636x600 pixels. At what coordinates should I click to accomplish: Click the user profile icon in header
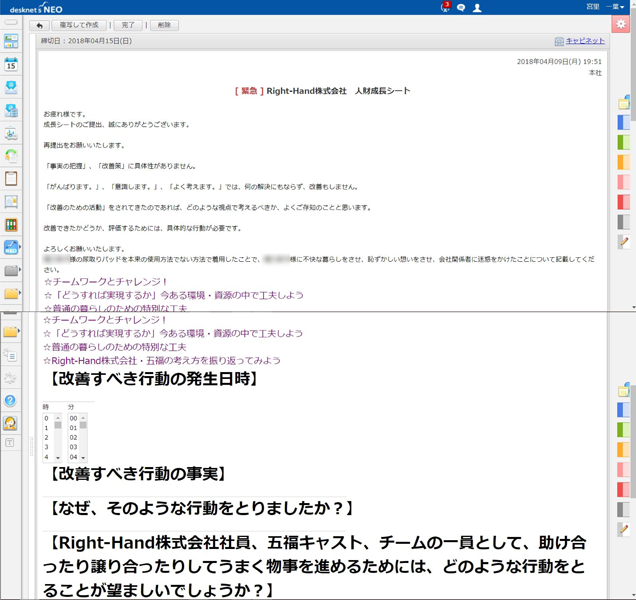pyautogui.click(x=477, y=7)
